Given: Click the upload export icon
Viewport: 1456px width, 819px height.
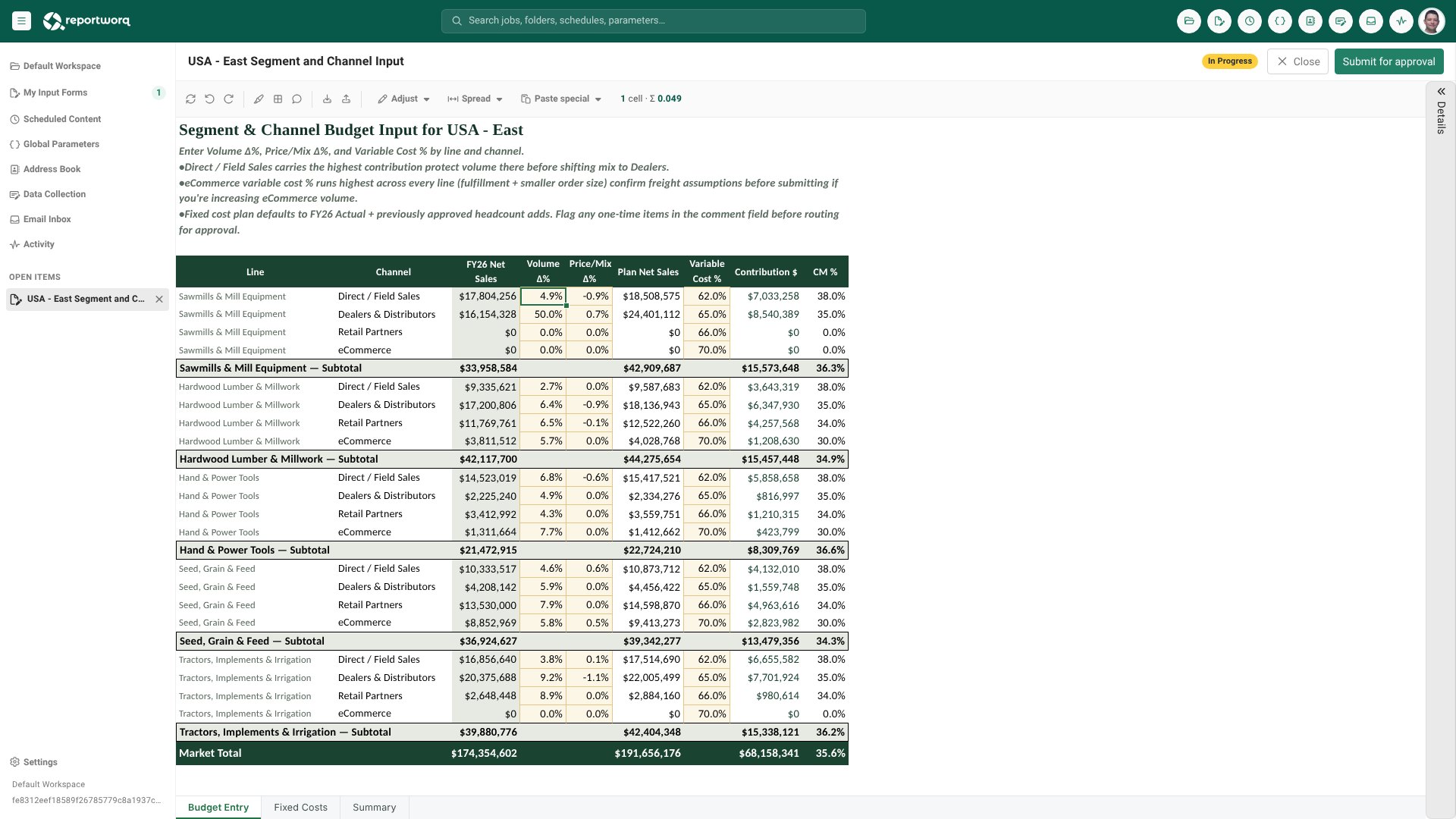Looking at the screenshot, I should (x=346, y=99).
